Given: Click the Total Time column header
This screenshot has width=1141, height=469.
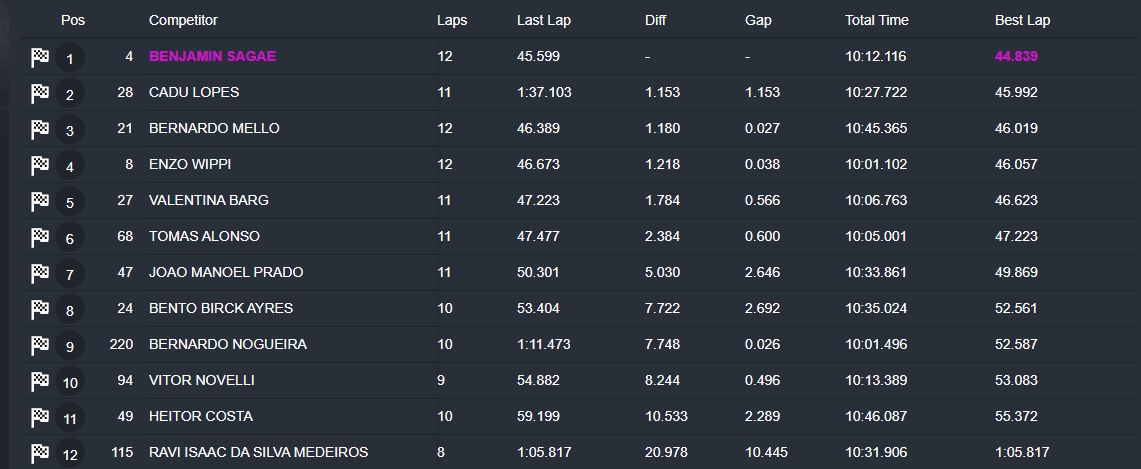Looking at the screenshot, I should 877,20.
